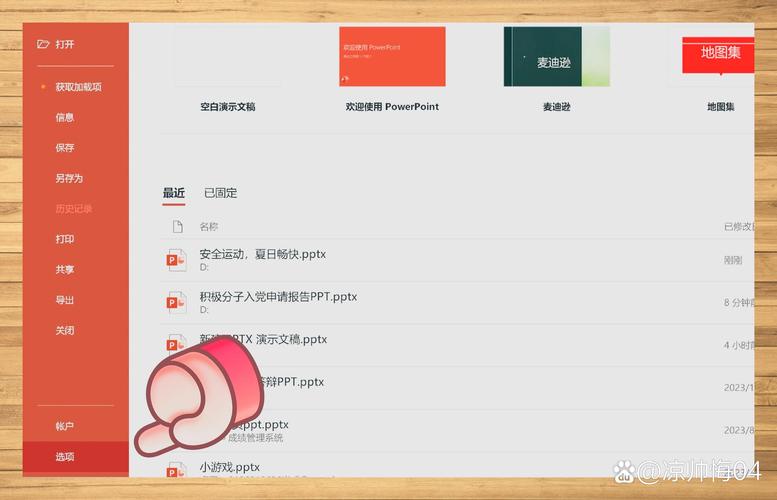Image resolution: width=777 pixels, height=500 pixels.
Task: Select 共享 in the sidebar
Action: [64, 270]
